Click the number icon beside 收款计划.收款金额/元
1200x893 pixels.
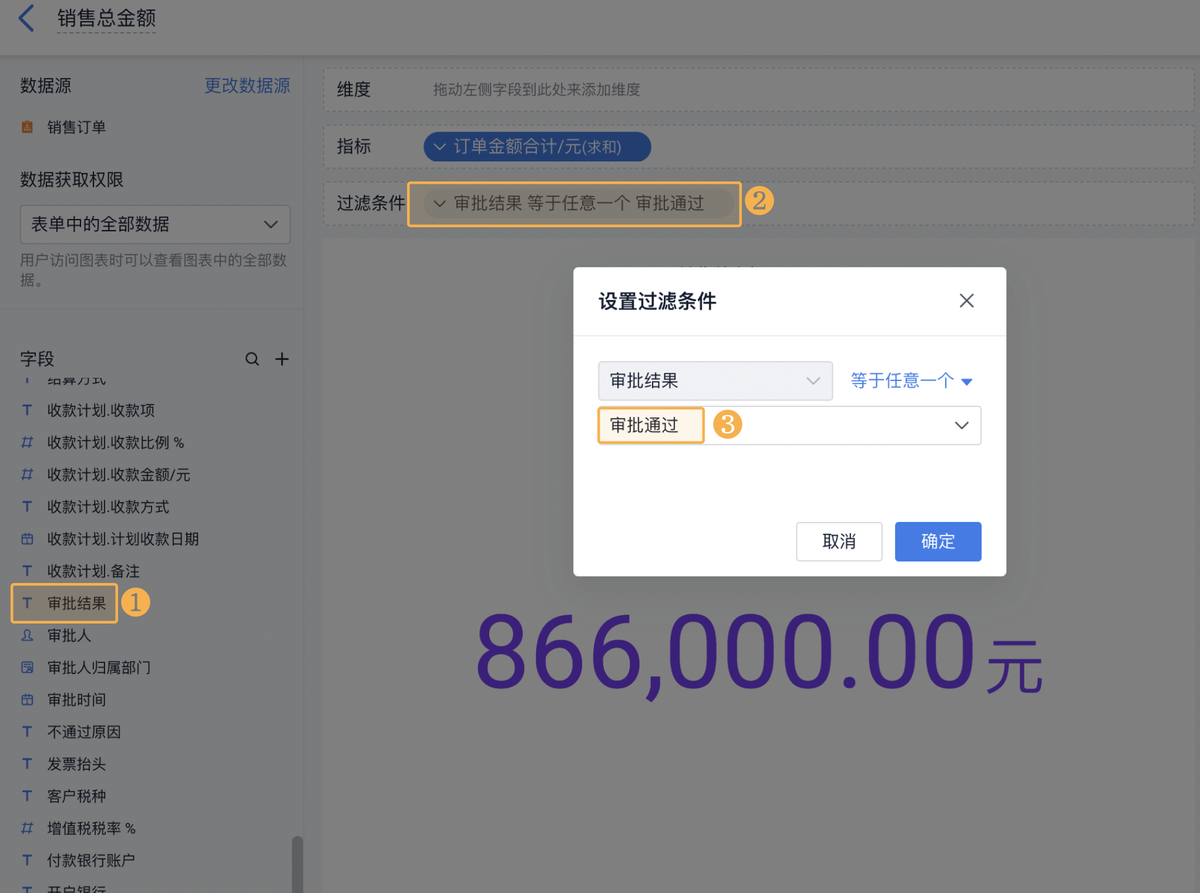pos(27,475)
